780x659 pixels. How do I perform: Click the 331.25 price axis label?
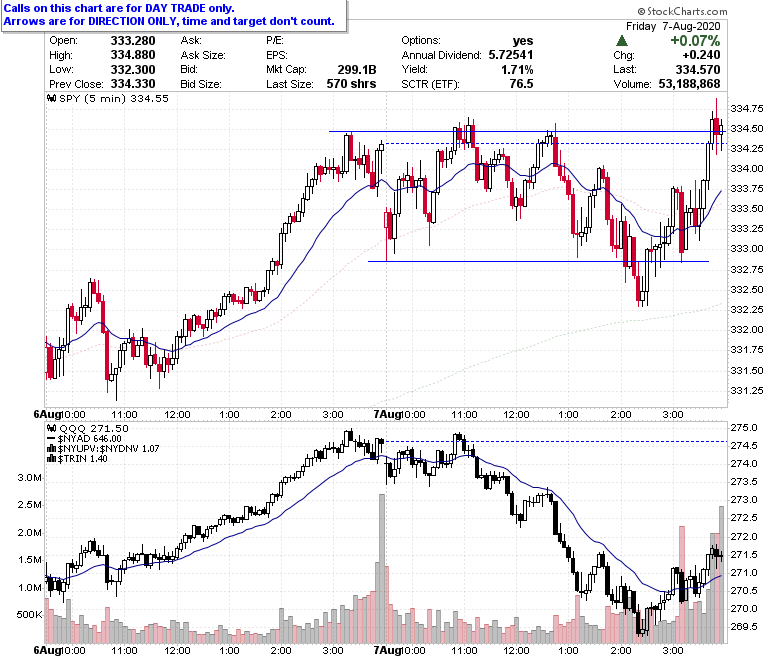click(x=747, y=390)
